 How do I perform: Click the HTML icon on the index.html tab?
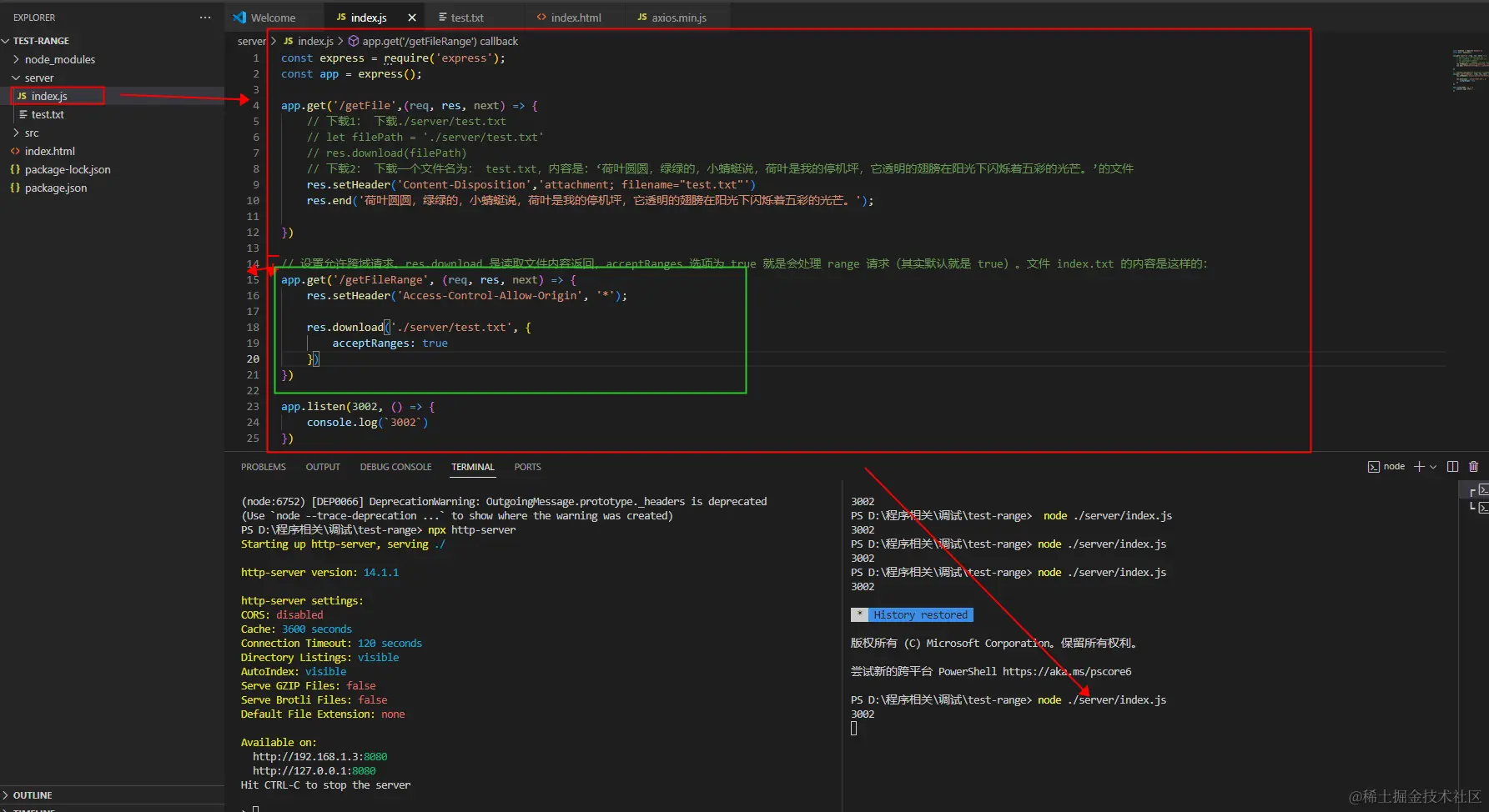541,17
